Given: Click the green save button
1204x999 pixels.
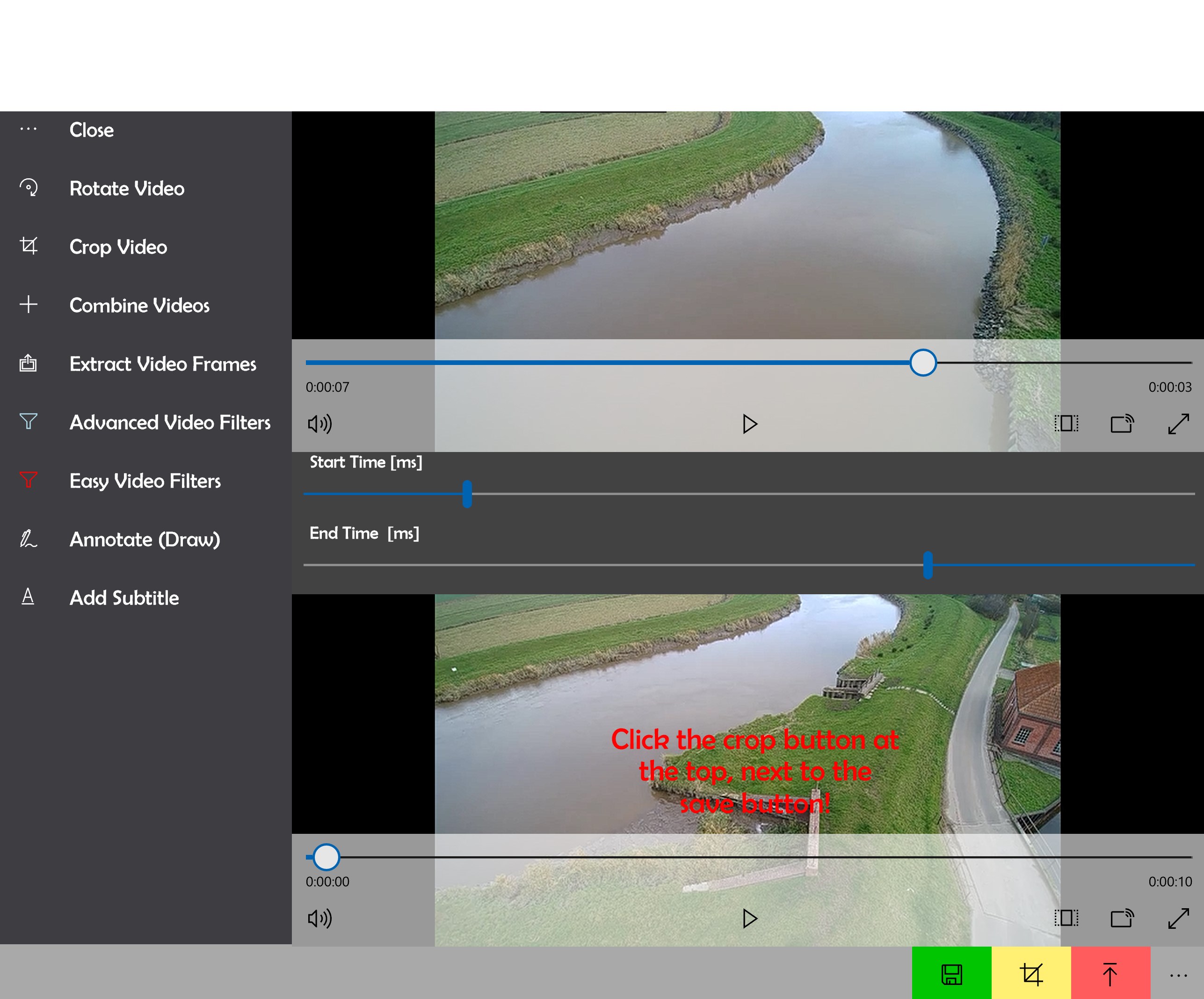Looking at the screenshot, I should (951, 974).
